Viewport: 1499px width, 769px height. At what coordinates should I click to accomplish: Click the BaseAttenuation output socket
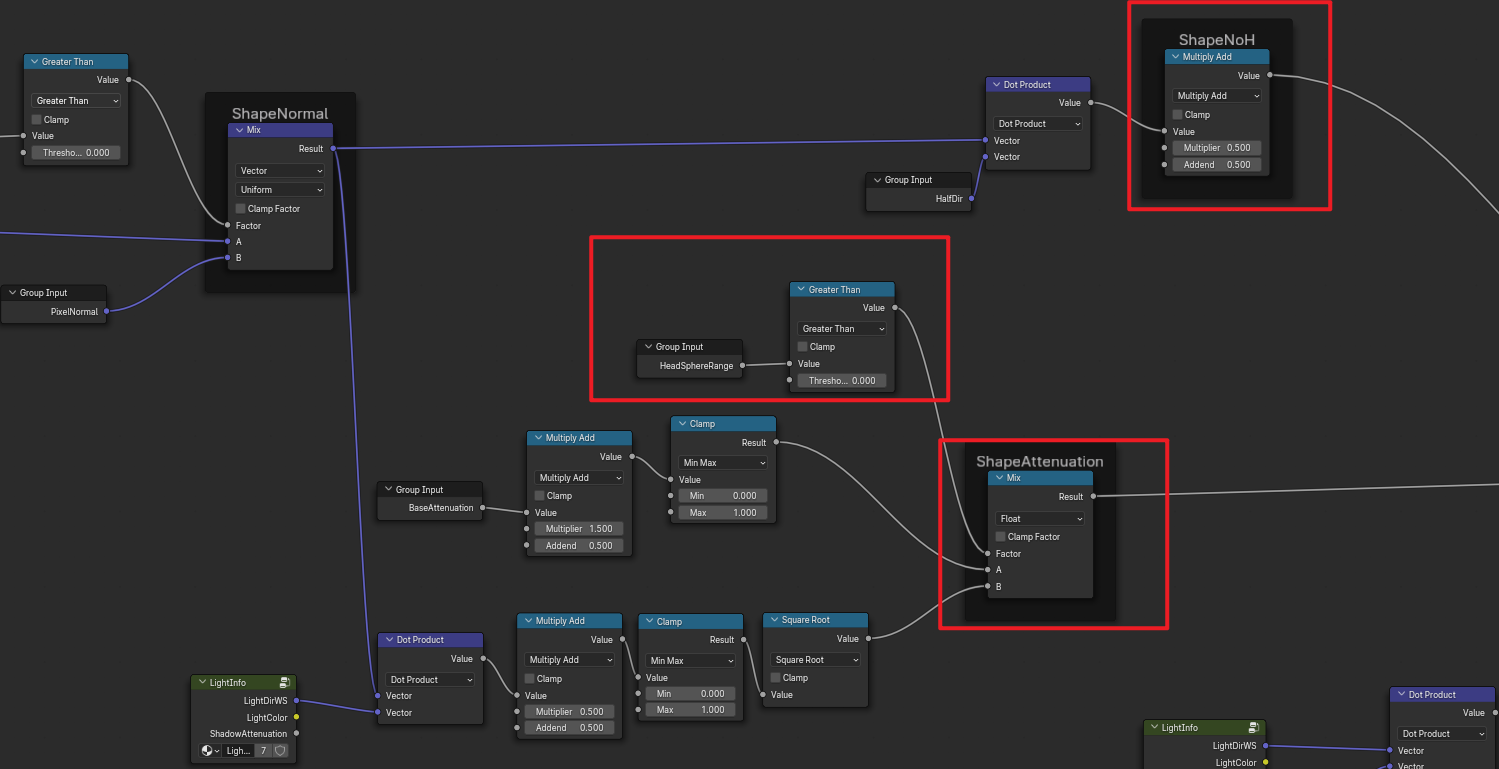[x=482, y=508]
